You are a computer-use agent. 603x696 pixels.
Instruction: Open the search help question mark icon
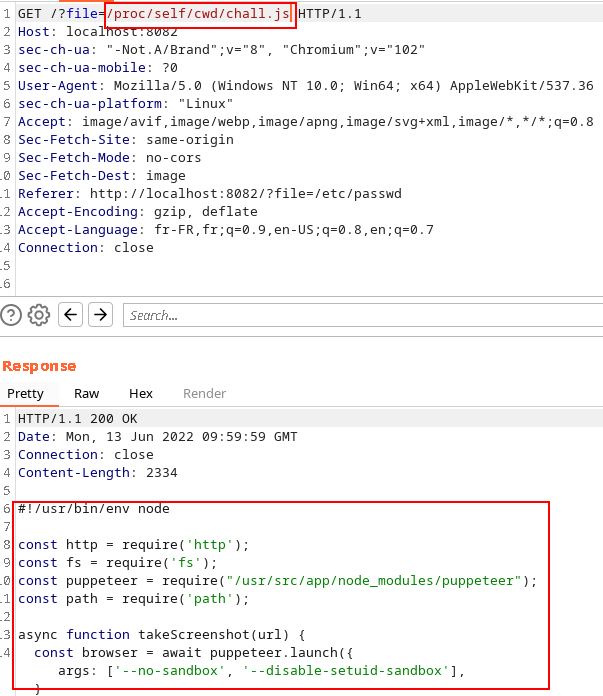coord(11,315)
